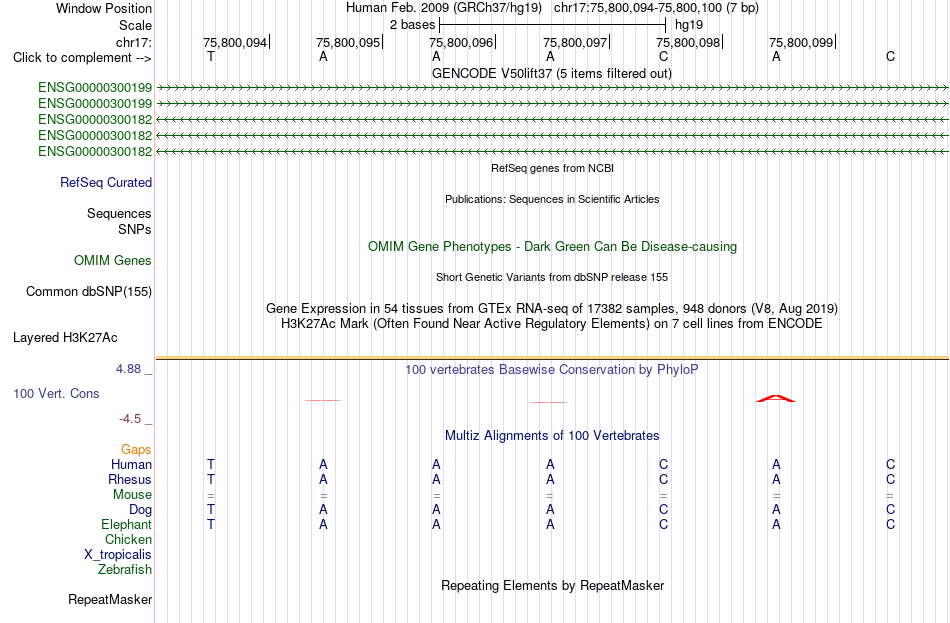
Task: Click base T in the Elephant alignment row
Action: [210, 524]
